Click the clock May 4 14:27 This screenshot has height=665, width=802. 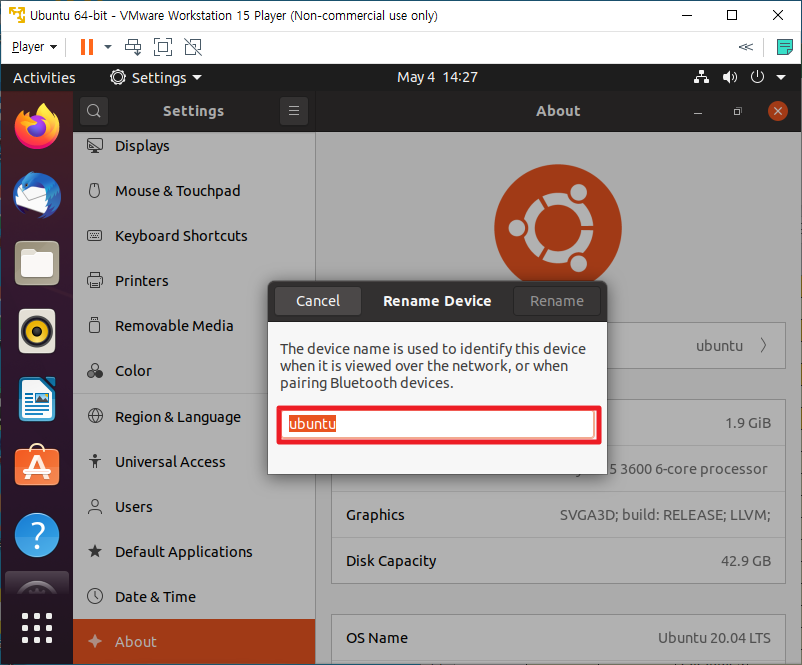(437, 77)
